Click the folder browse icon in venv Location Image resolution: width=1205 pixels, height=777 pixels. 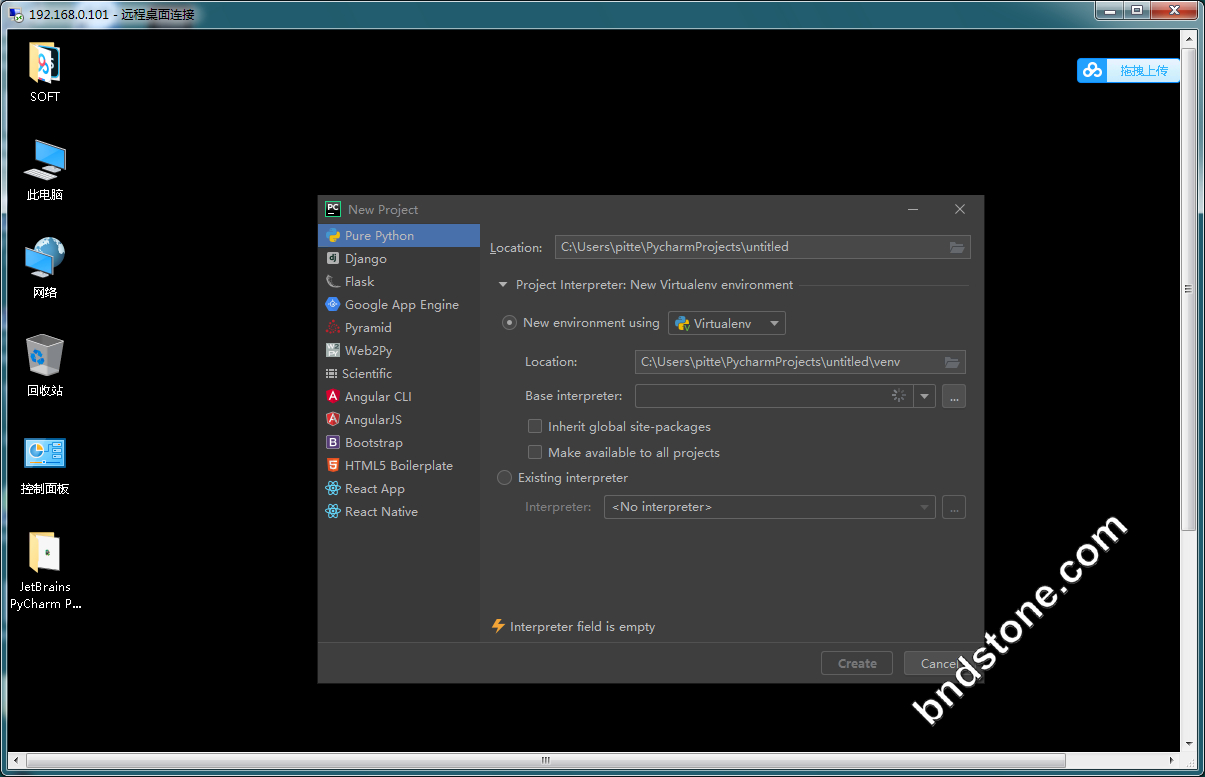click(x=951, y=362)
